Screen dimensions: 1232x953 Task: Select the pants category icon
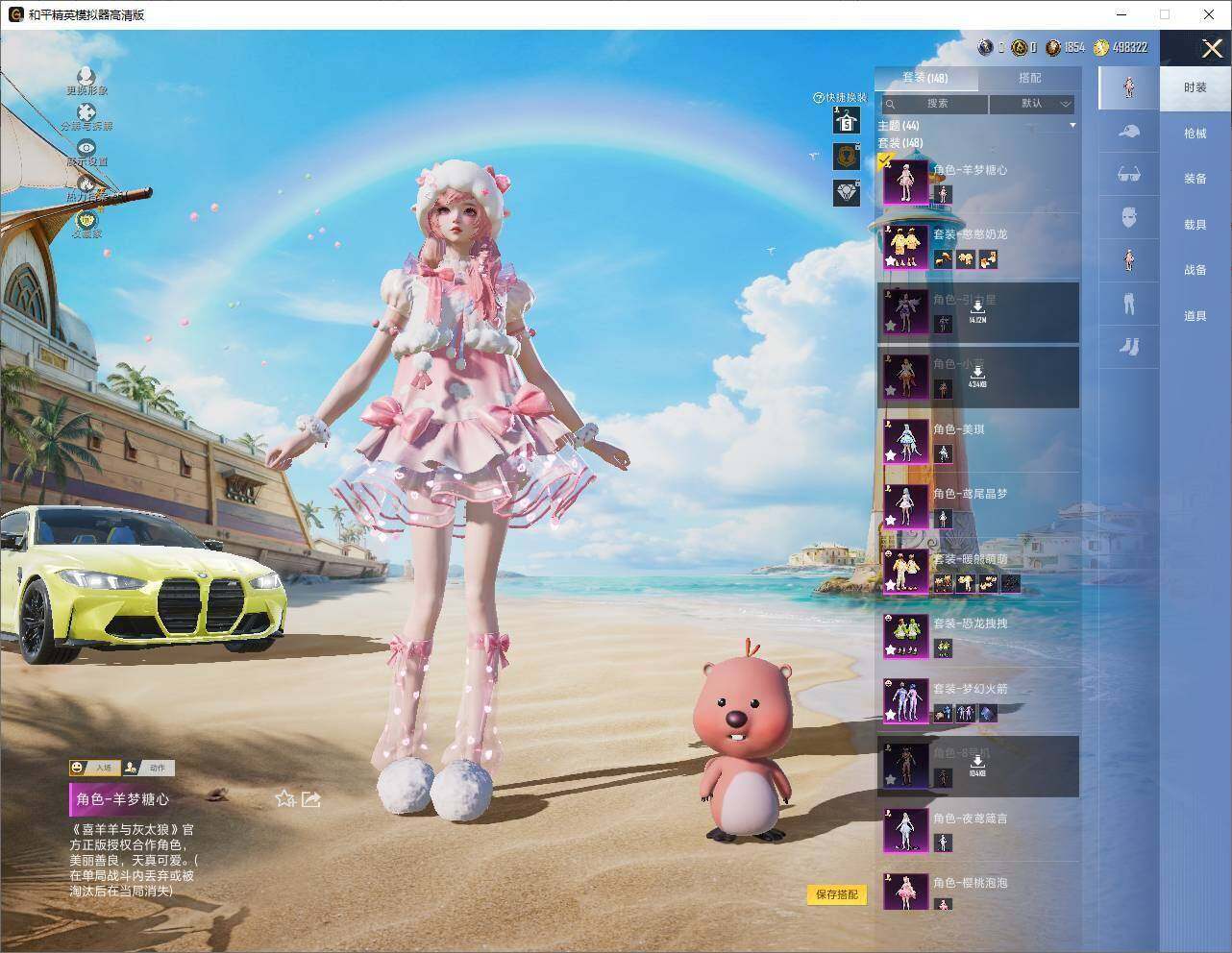(1129, 304)
